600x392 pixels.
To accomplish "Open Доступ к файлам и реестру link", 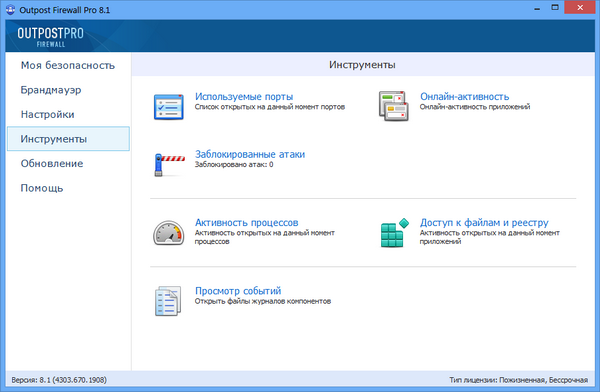I will point(484,222).
